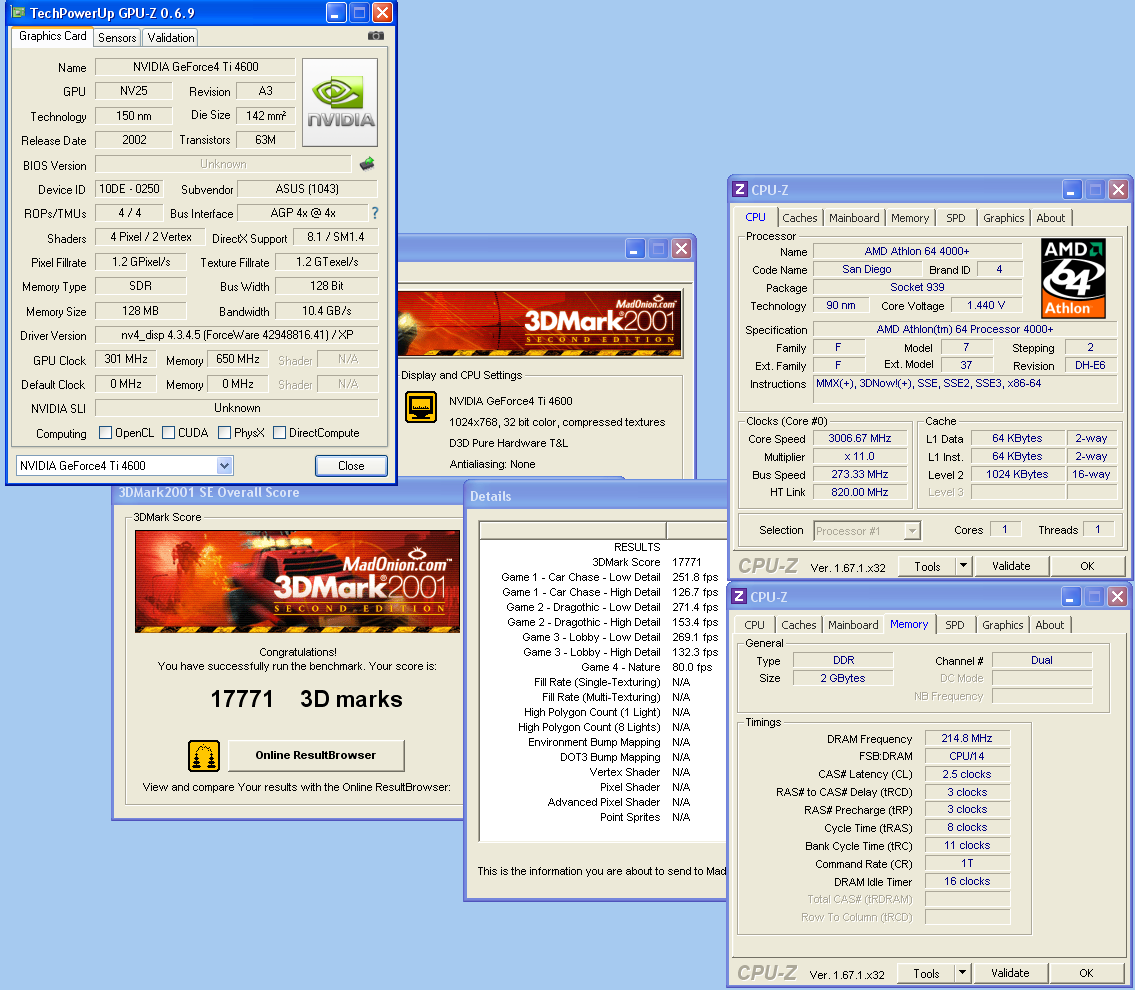Screen dimensions: 1135x990
Task: Switch to the Sensors tab in GPU-Z
Action: point(117,38)
